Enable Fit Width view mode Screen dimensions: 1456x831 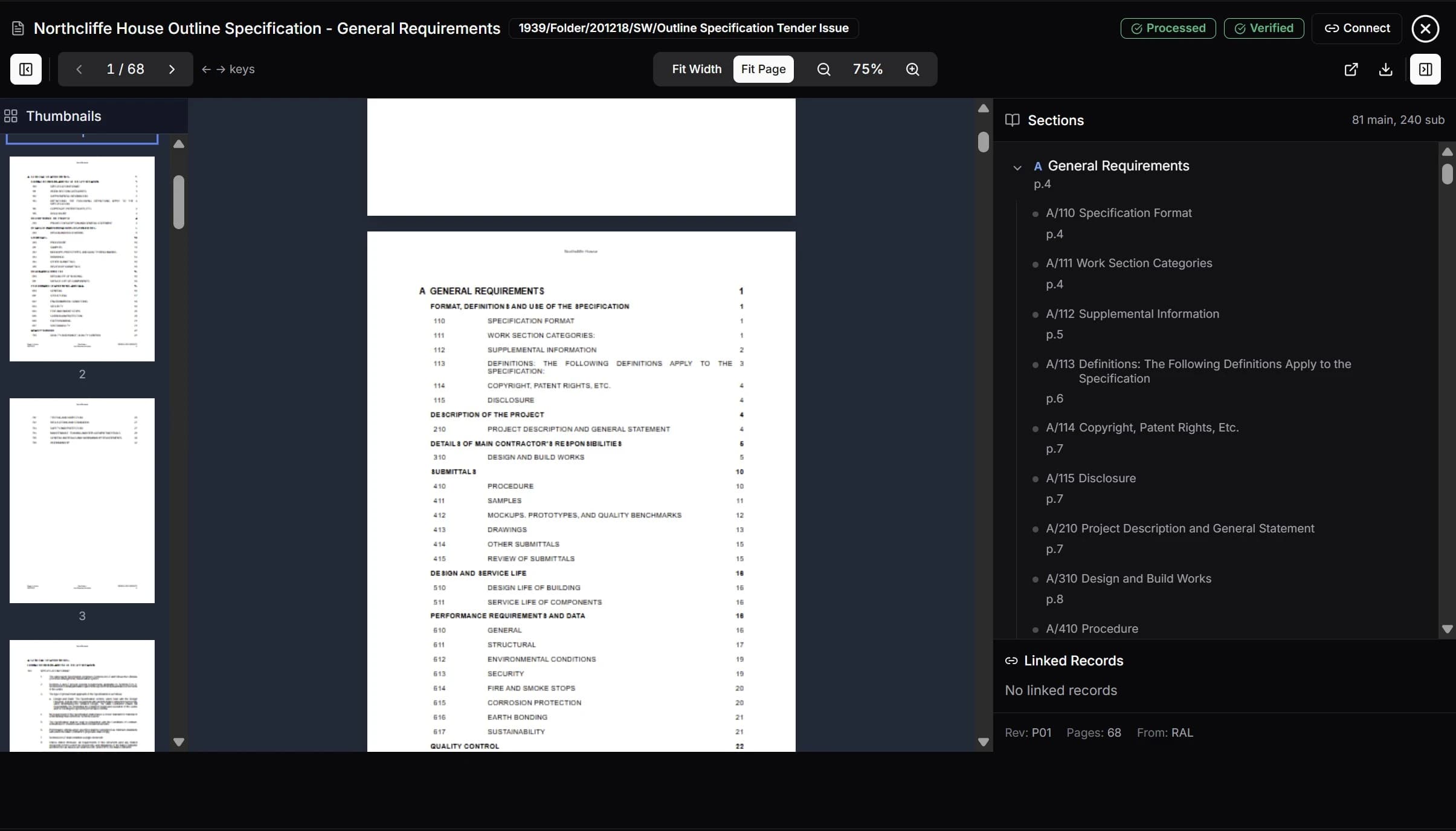click(x=696, y=69)
